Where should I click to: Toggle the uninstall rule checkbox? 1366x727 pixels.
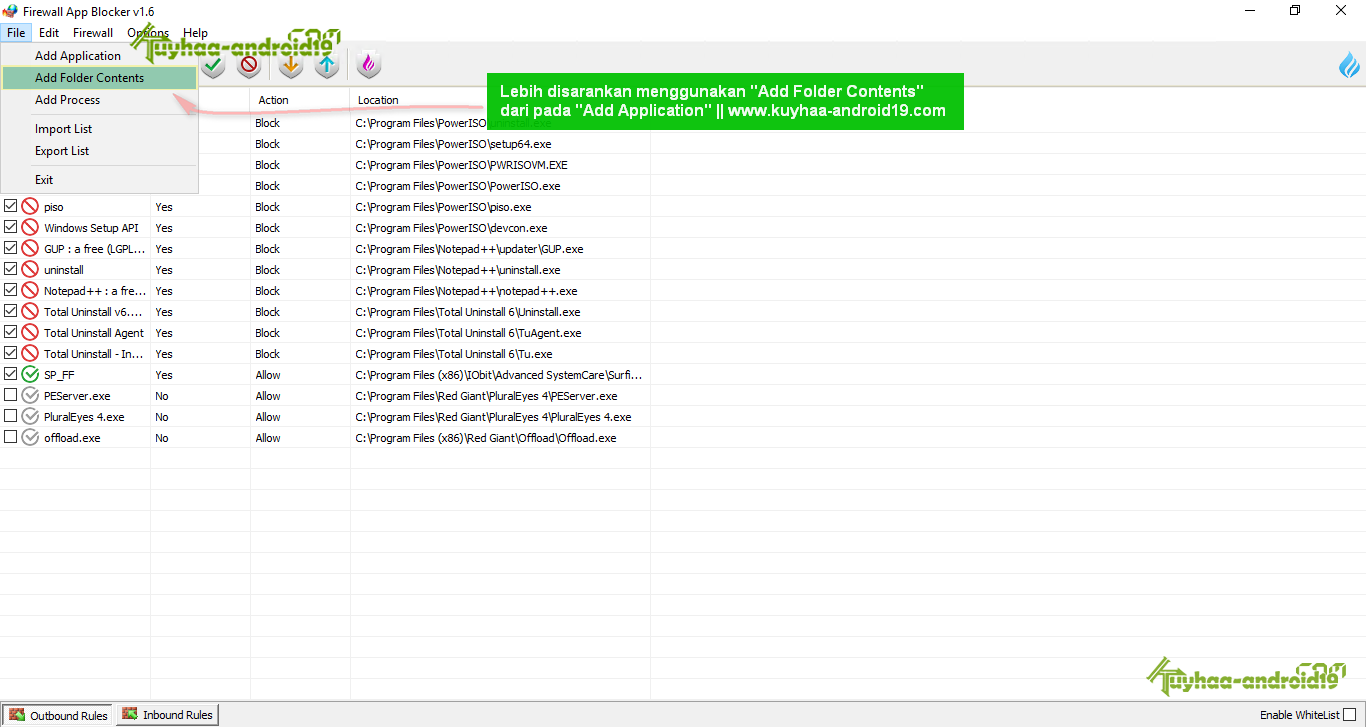(10, 269)
